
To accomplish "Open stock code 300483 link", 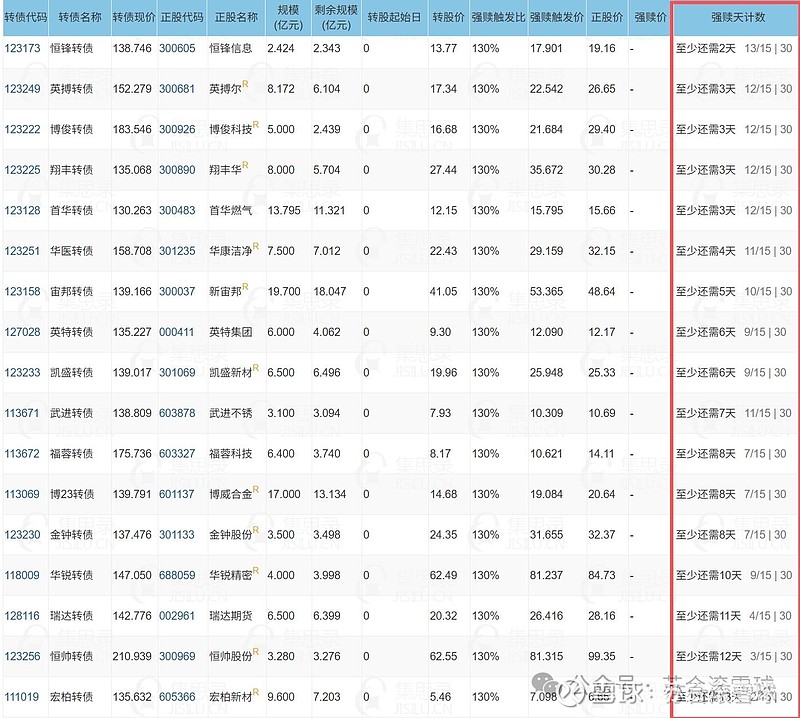I will coord(177,210).
